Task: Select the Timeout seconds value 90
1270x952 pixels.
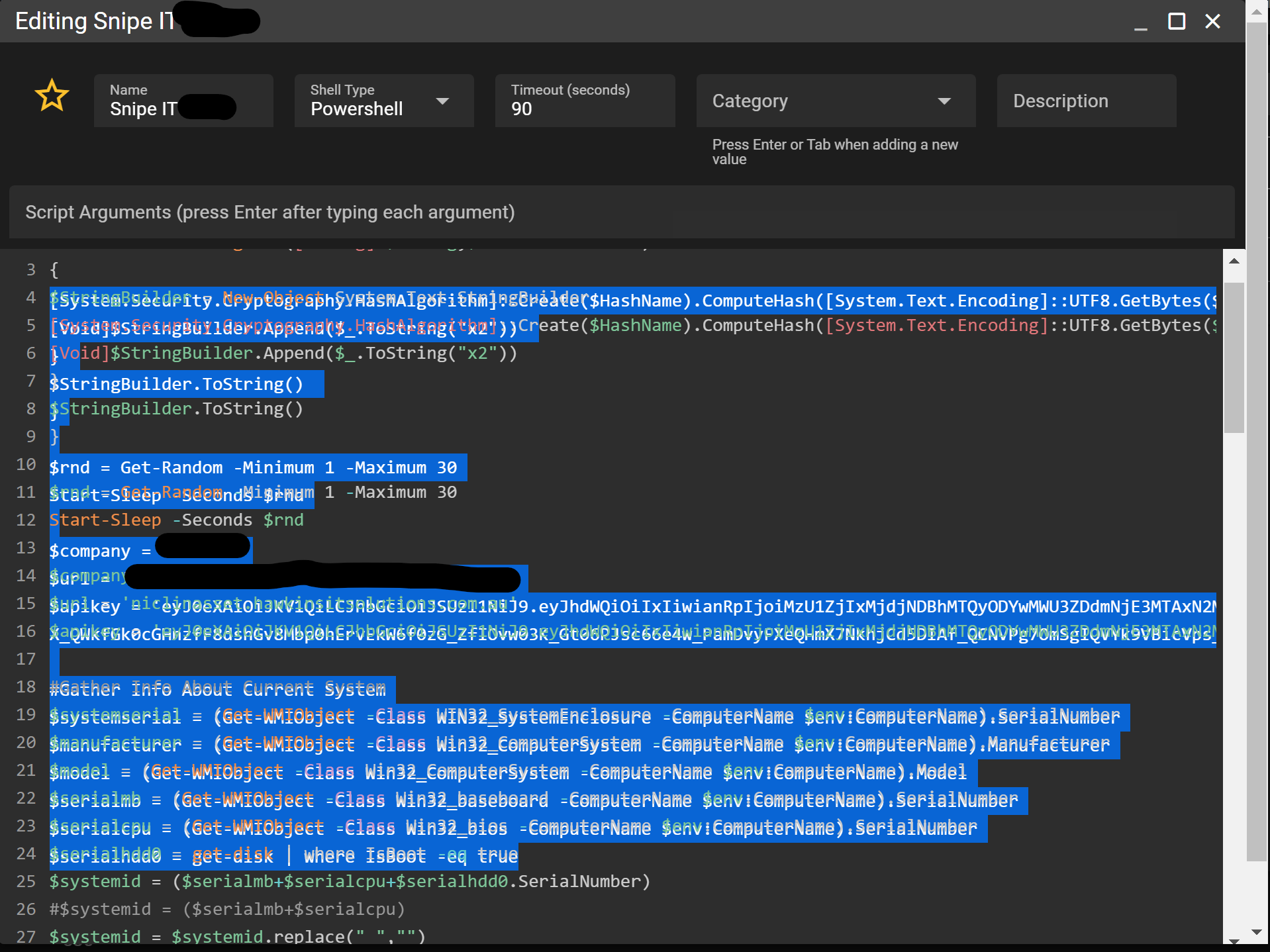Action: 522,109
